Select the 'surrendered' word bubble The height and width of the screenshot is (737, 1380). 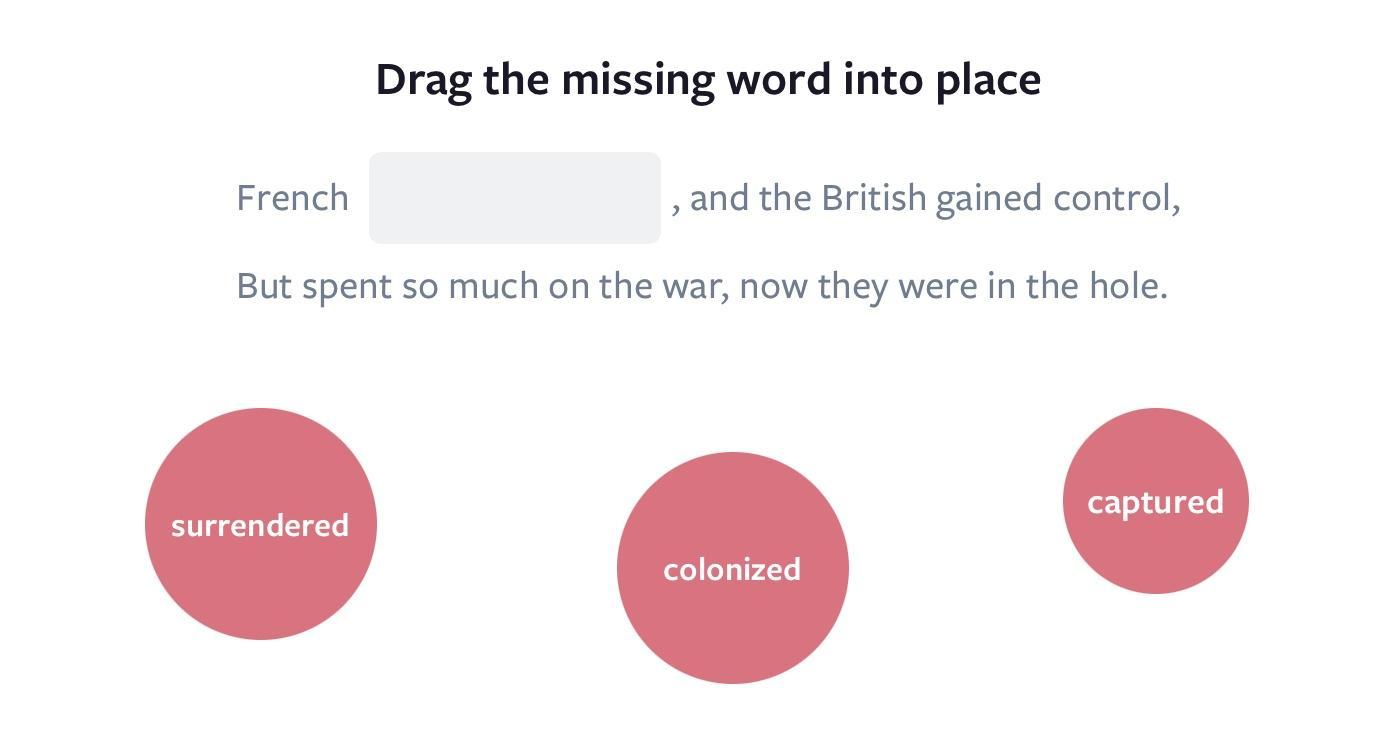tap(260, 524)
